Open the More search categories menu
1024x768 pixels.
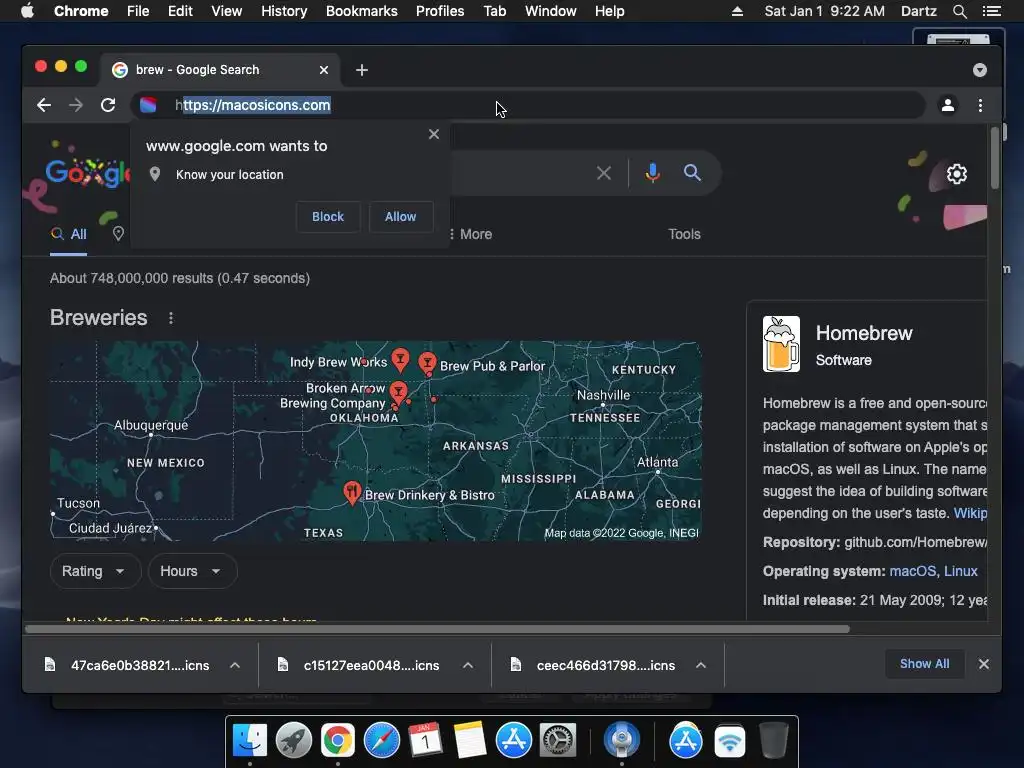(470, 234)
